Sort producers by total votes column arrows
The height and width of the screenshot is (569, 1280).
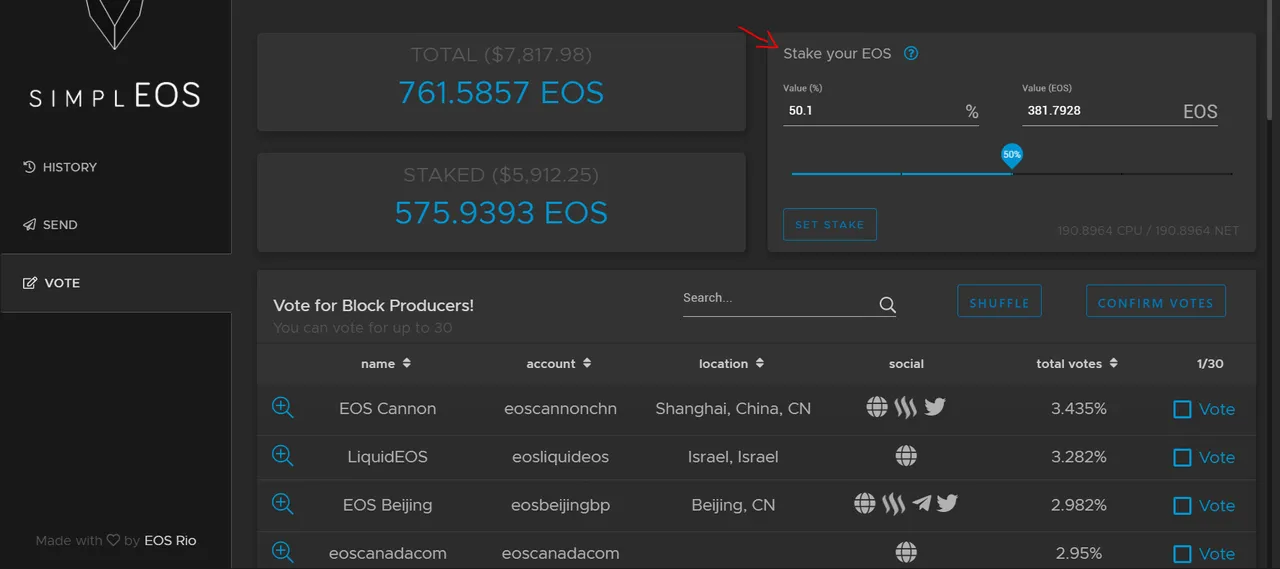(1113, 363)
